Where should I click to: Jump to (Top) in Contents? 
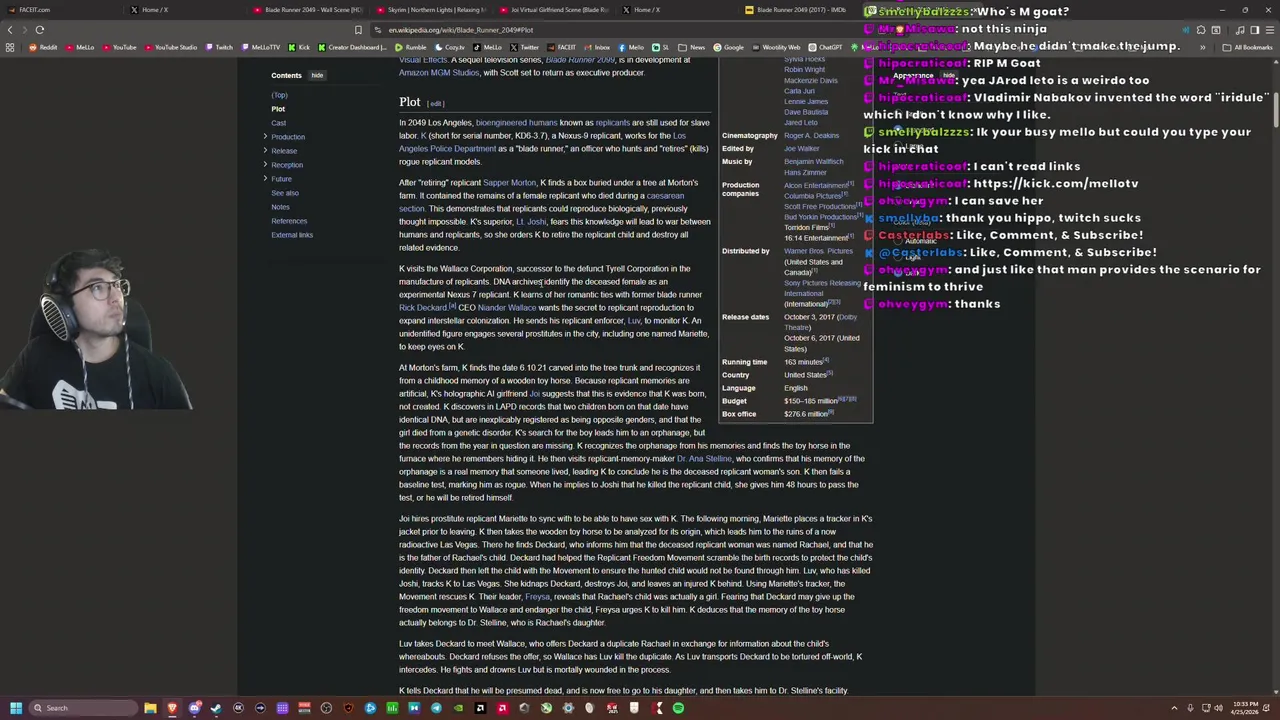coord(279,95)
